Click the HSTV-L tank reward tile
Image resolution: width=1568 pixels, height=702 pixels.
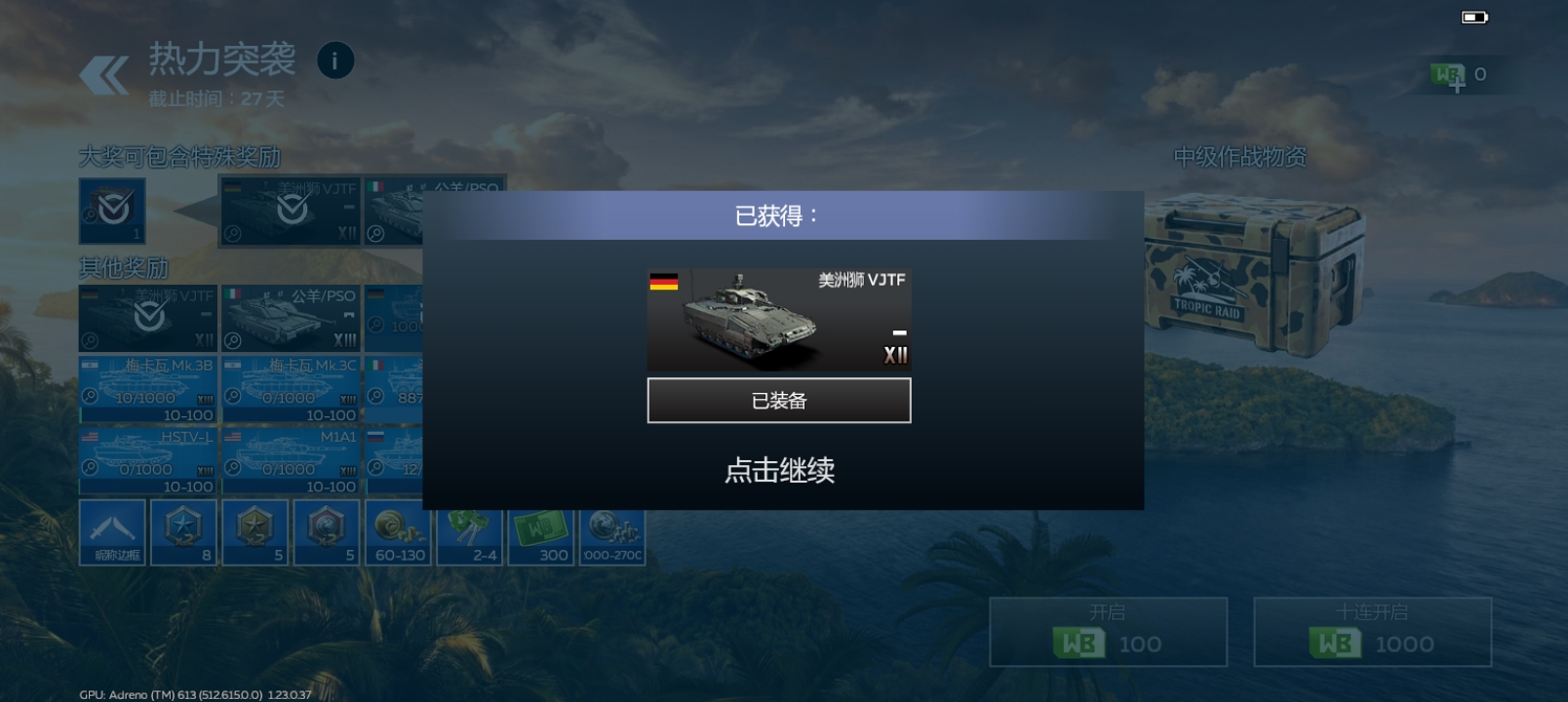[x=148, y=460]
